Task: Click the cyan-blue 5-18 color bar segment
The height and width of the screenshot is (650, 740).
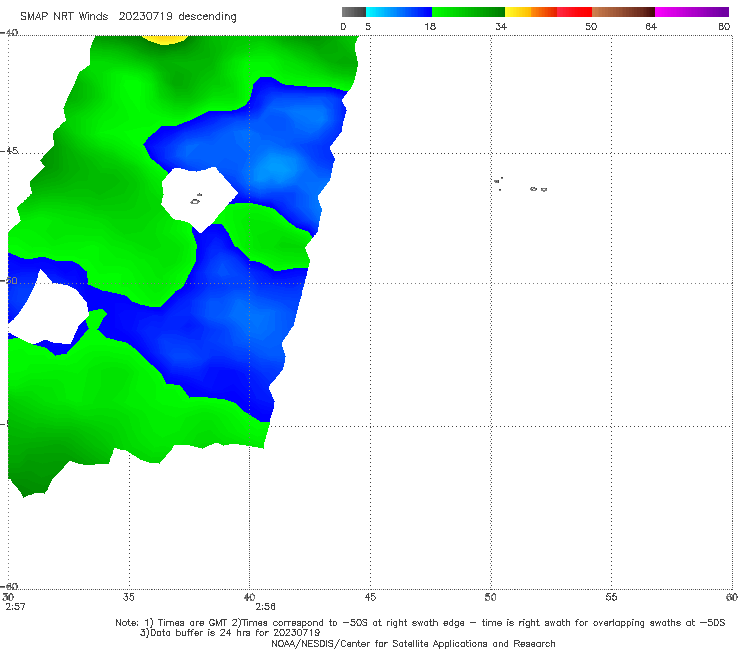Action: point(399,12)
